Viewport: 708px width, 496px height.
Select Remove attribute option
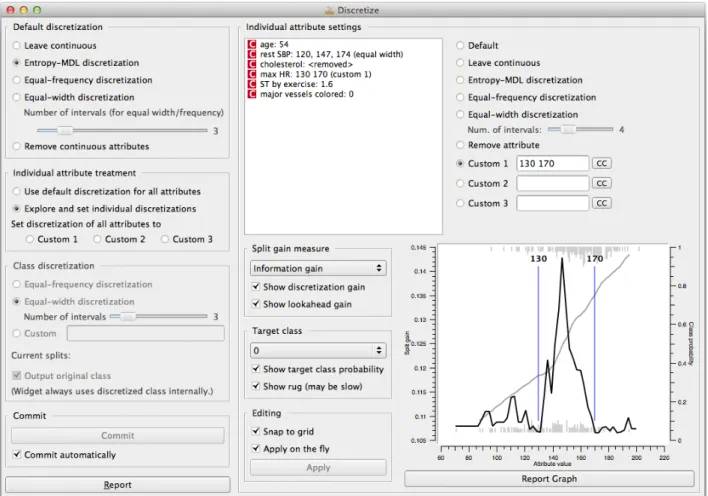[x=460, y=145]
